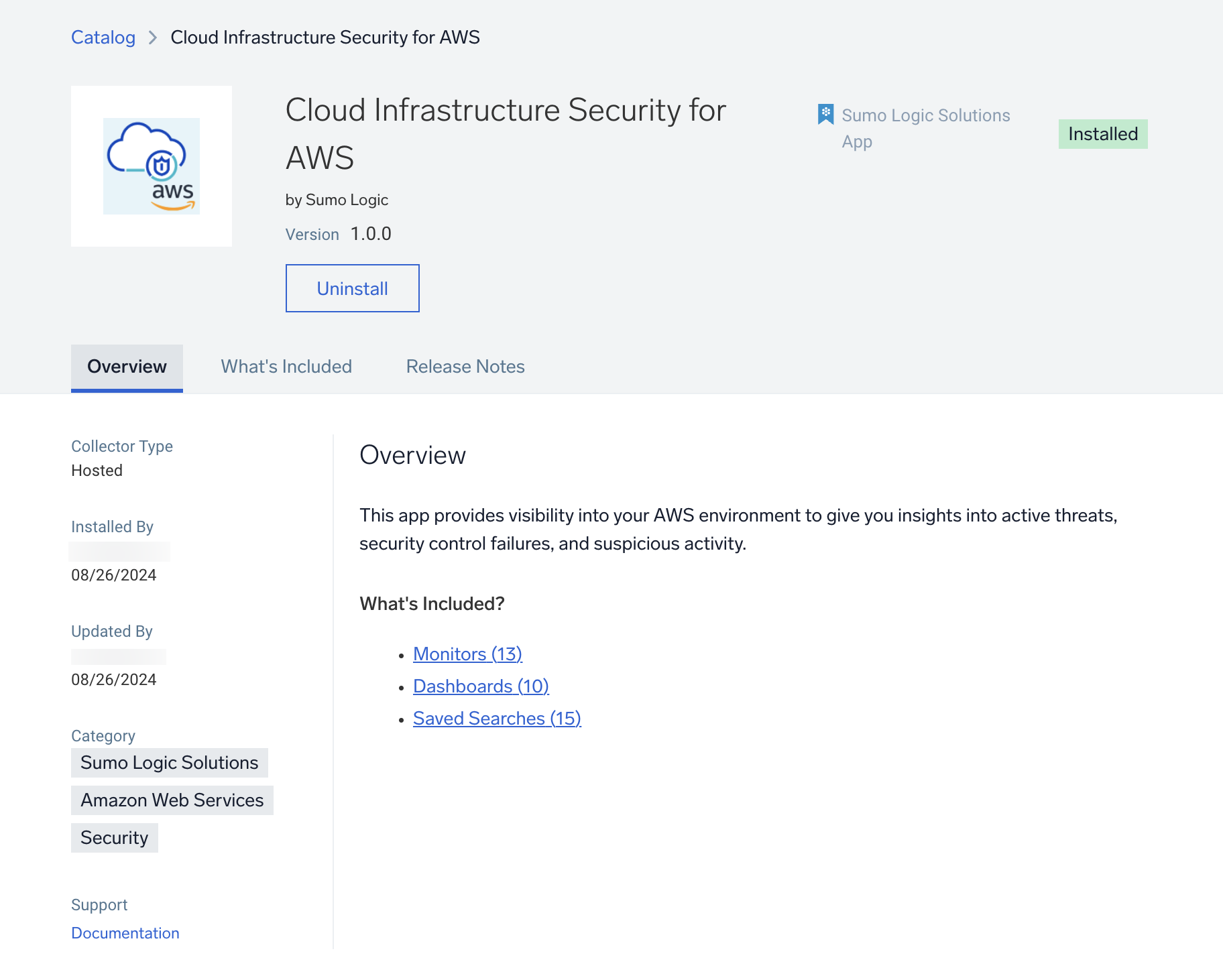Open the Saved Searches (15) link
The image size is (1223, 980).
497,718
